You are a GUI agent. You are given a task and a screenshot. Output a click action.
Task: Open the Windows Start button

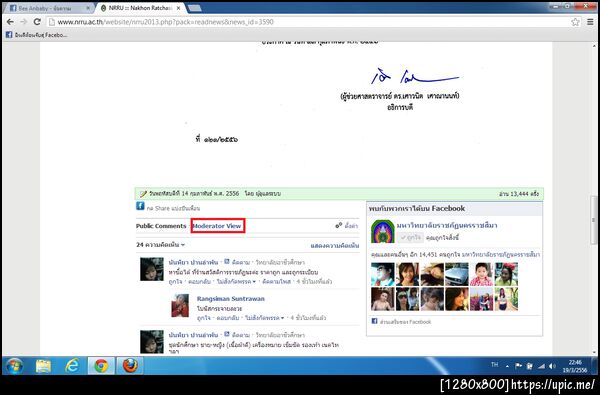coord(14,366)
